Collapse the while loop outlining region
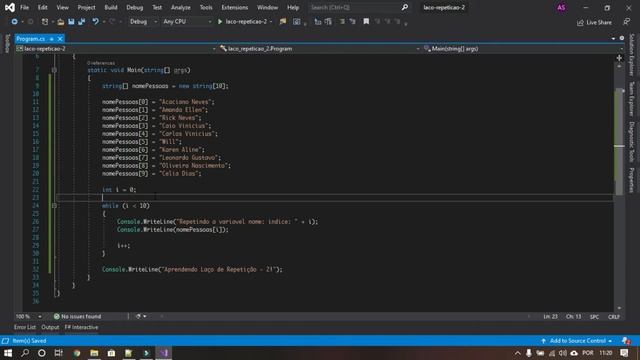Image resolution: width=640 pixels, height=360 pixels. point(54,206)
